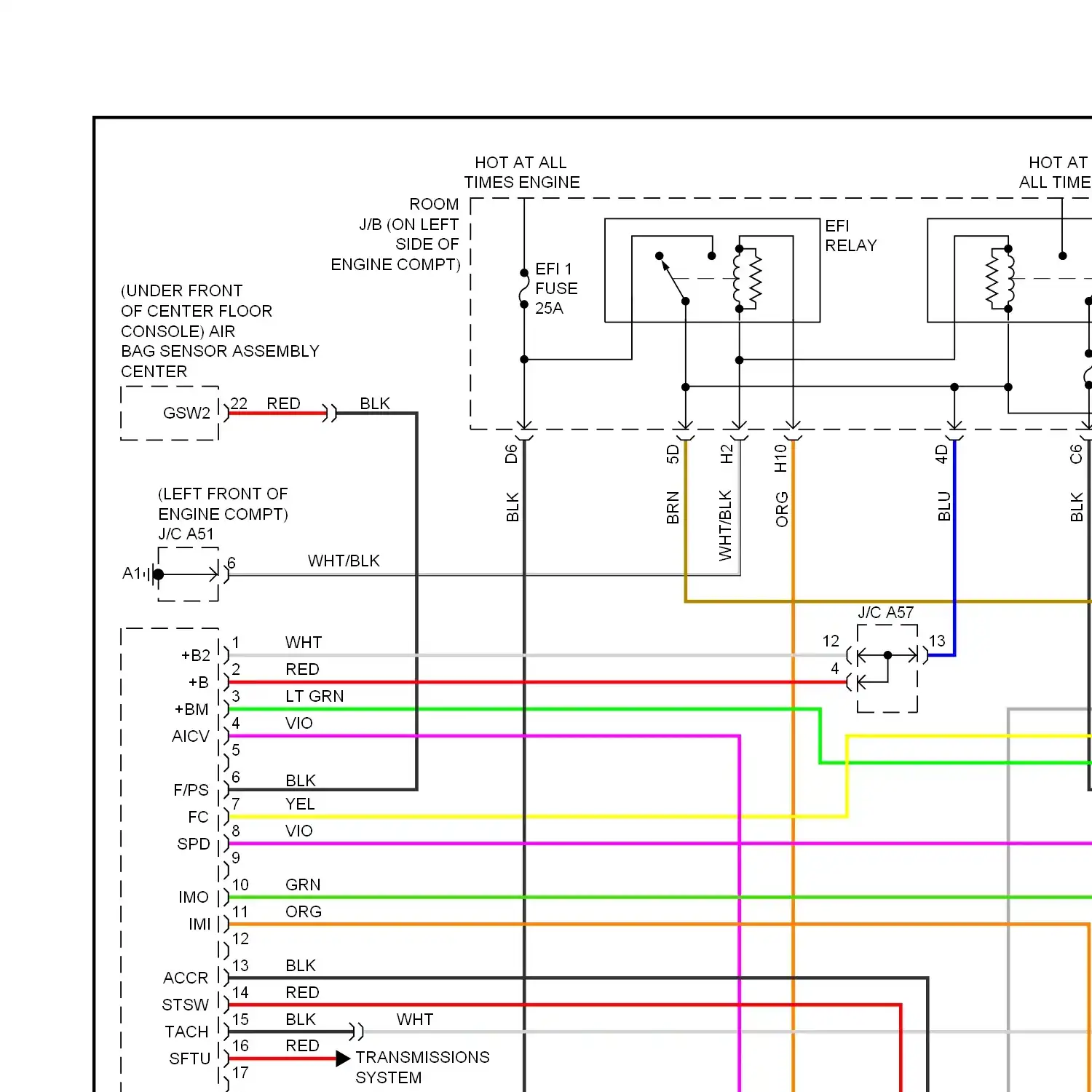The image size is (1092, 1092).
Task: Click the "ORG" label at pin 11
Action: [304, 911]
